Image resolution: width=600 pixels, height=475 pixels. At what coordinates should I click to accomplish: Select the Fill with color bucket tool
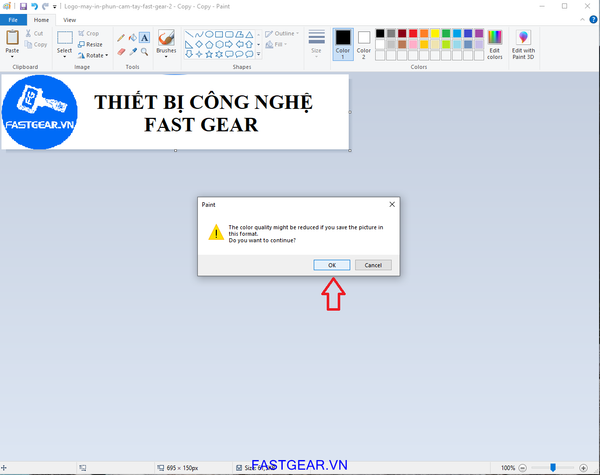(x=133, y=38)
